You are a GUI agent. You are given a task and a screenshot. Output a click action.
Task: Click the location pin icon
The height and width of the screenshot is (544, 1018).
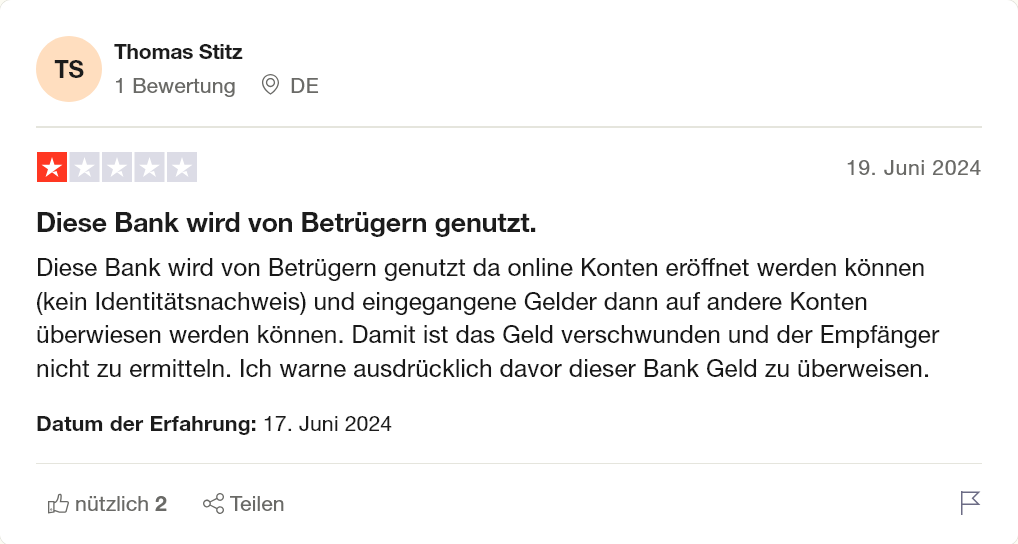pos(270,85)
